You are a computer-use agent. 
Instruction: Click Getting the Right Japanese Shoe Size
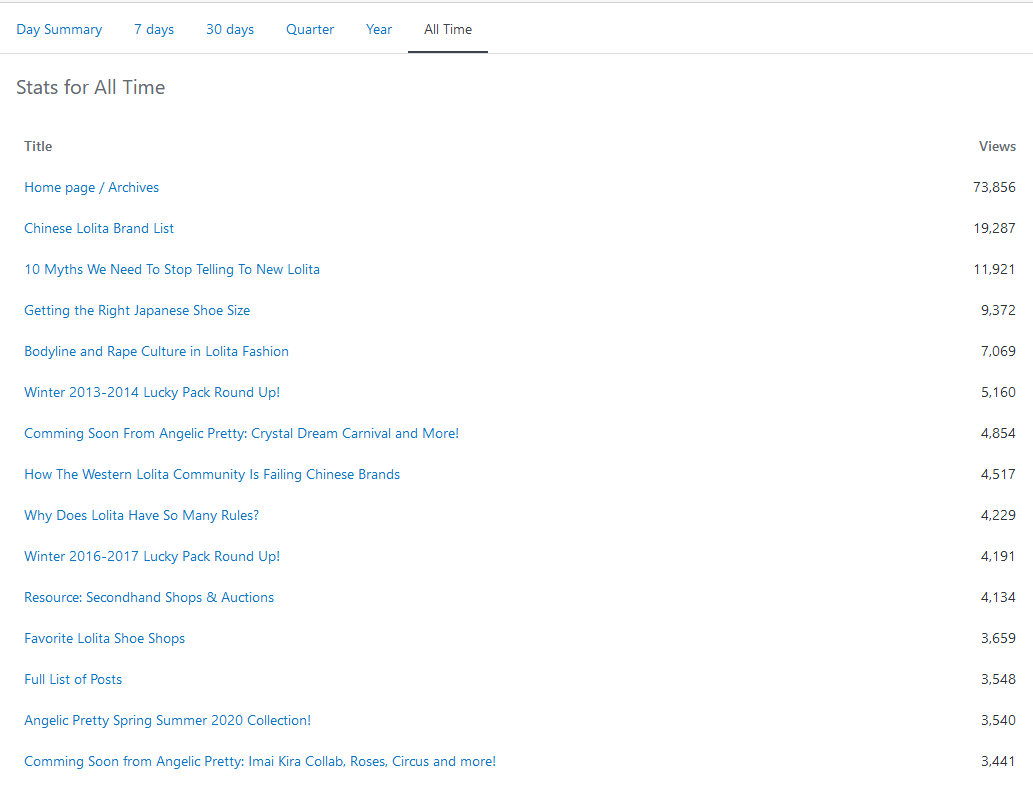coord(137,310)
